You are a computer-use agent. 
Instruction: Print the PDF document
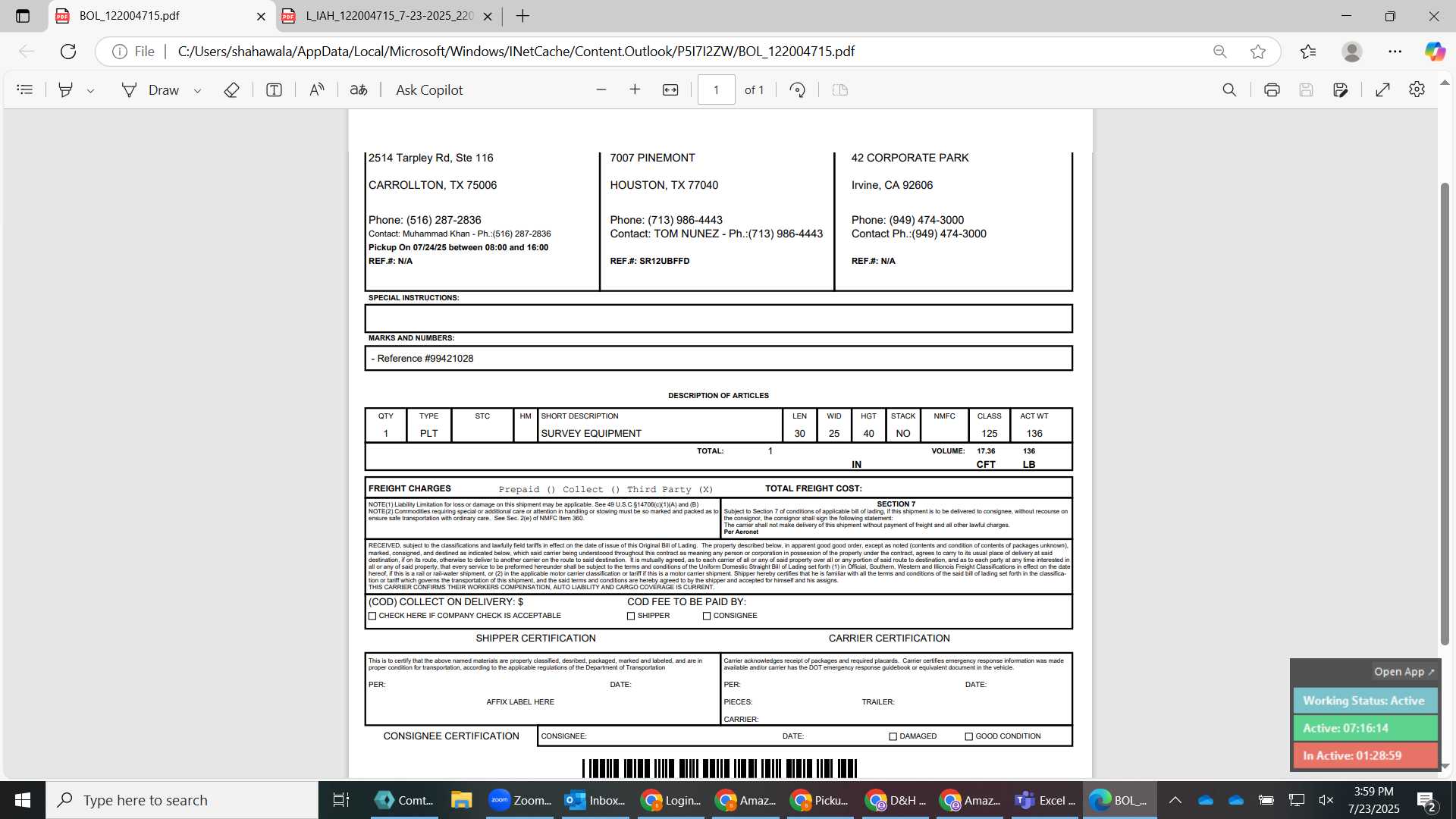click(1272, 89)
